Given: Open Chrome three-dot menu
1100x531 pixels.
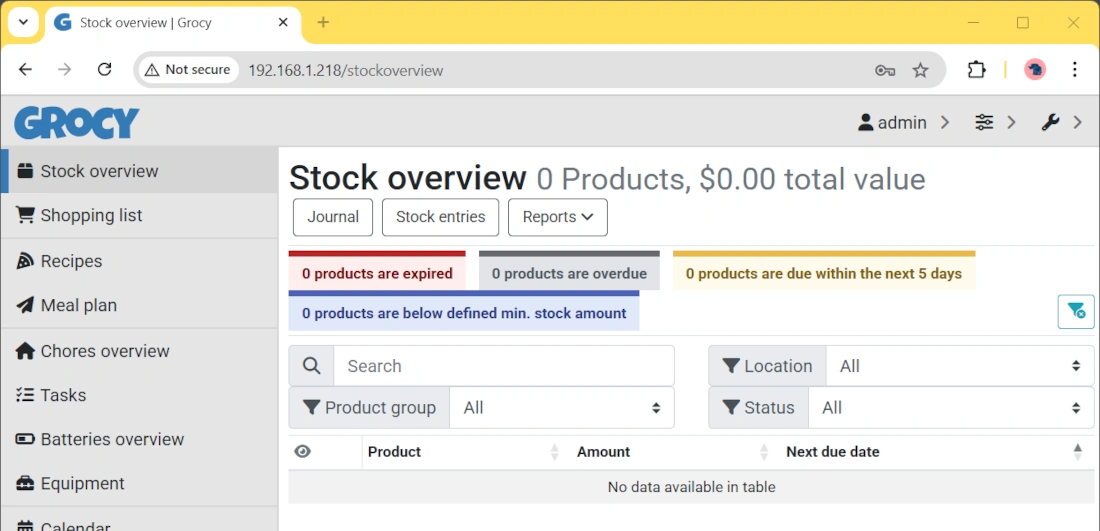Looking at the screenshot, I should (1075, 69).
